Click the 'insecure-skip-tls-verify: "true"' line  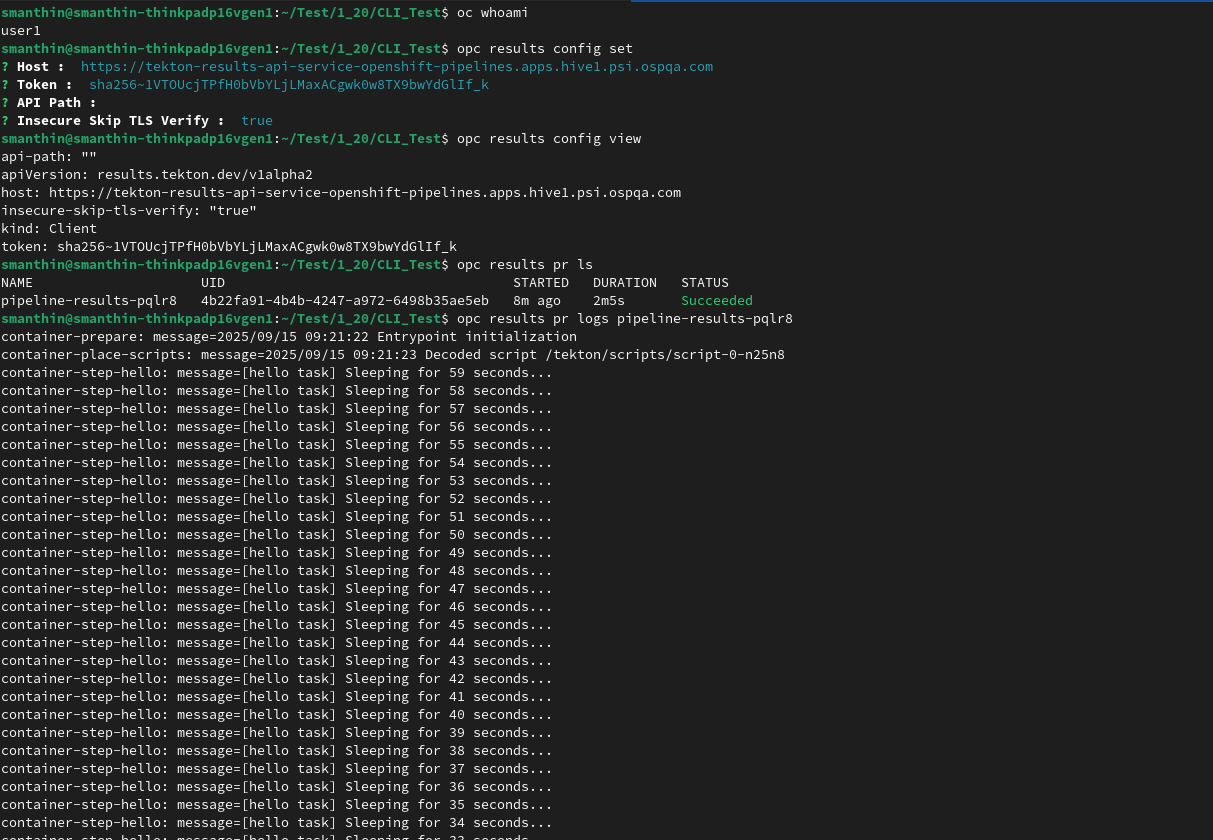click(129, 211)
